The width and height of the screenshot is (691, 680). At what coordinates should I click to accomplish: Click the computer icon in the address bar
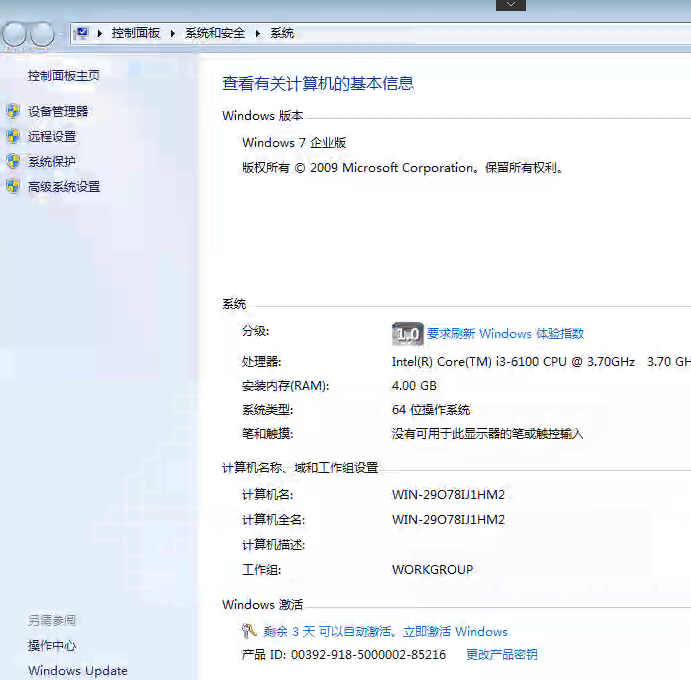pyautogui.click(x=82, y=33)
